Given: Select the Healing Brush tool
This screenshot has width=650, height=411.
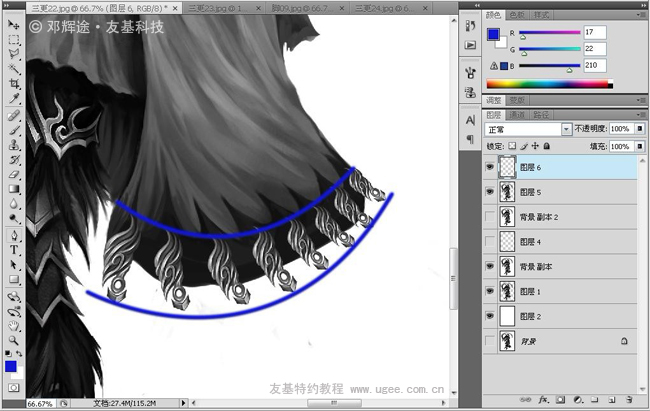Looking at the screenshot, I should click(x=13, y=115).
